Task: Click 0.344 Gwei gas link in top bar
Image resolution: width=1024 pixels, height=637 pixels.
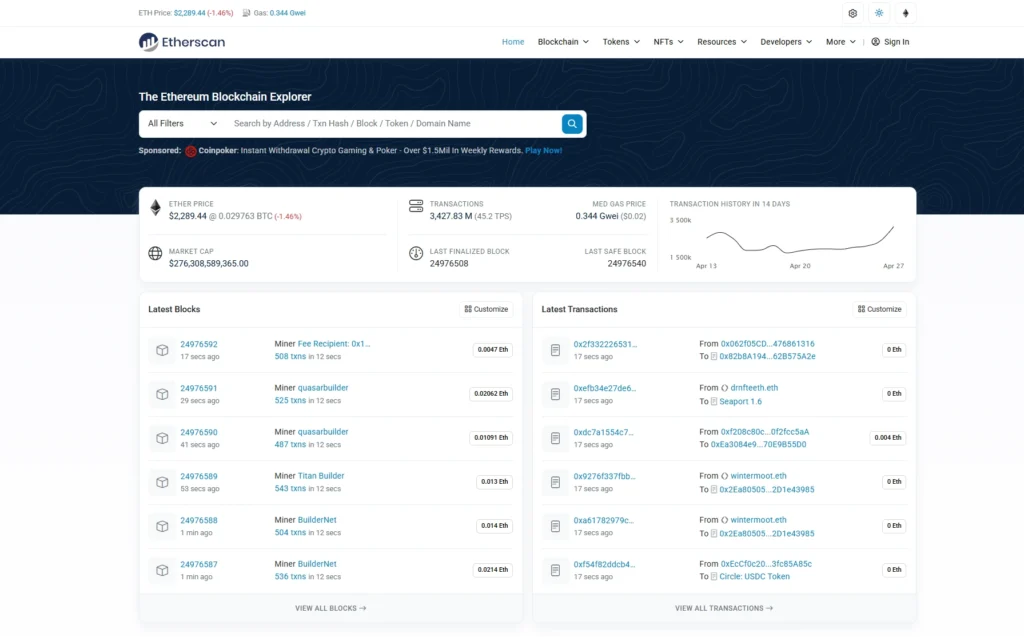Action: 287,13
